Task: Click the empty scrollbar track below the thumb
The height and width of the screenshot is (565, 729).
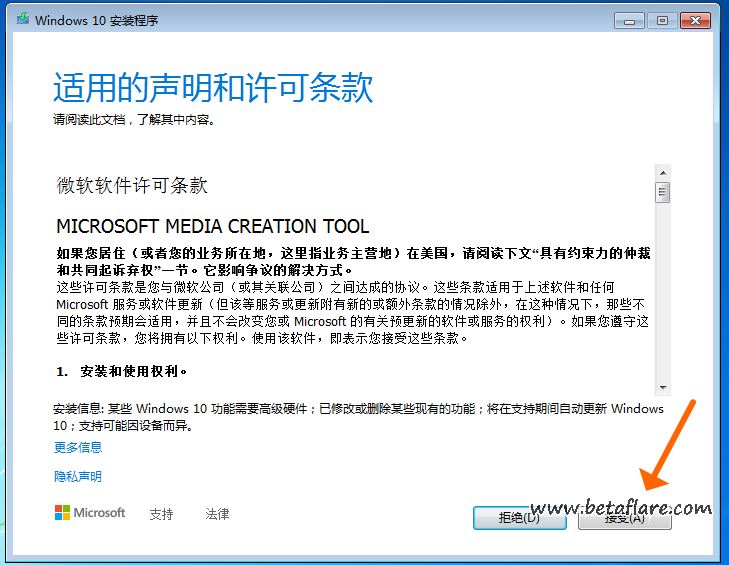Action: pos(662,300)
